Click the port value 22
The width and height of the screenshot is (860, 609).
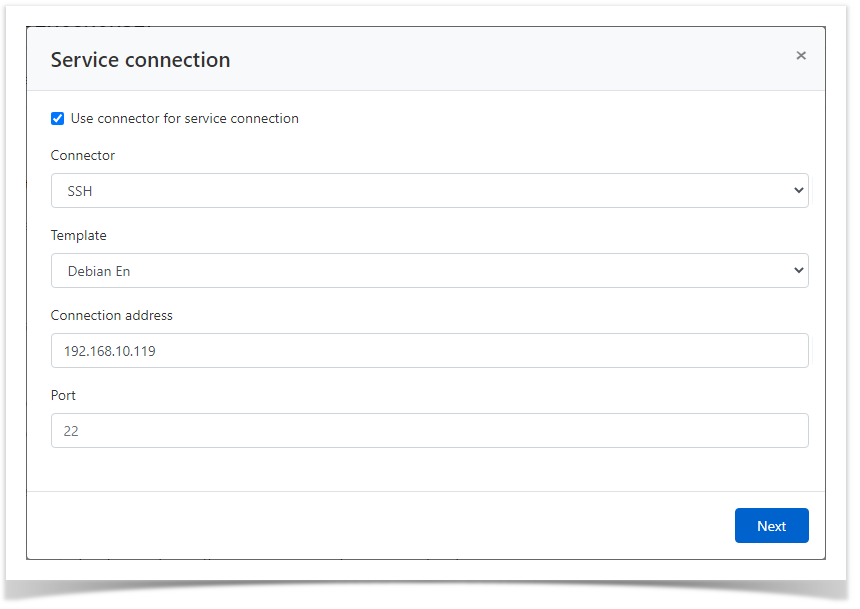(x=71, y=431)
